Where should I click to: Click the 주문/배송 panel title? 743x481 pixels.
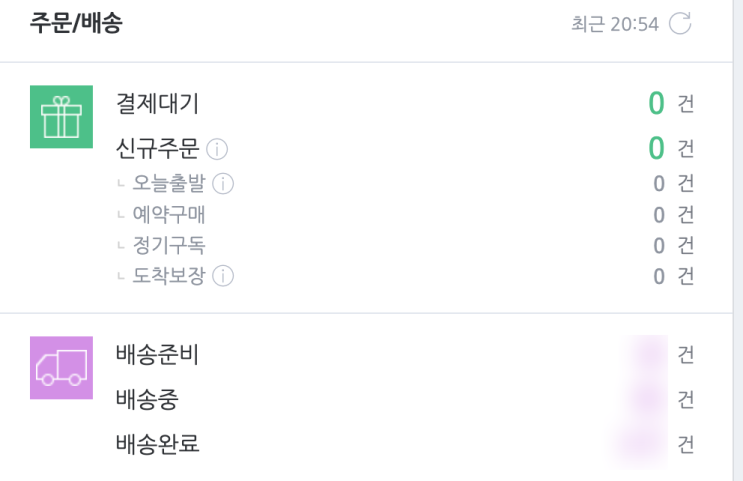point(76,24)
